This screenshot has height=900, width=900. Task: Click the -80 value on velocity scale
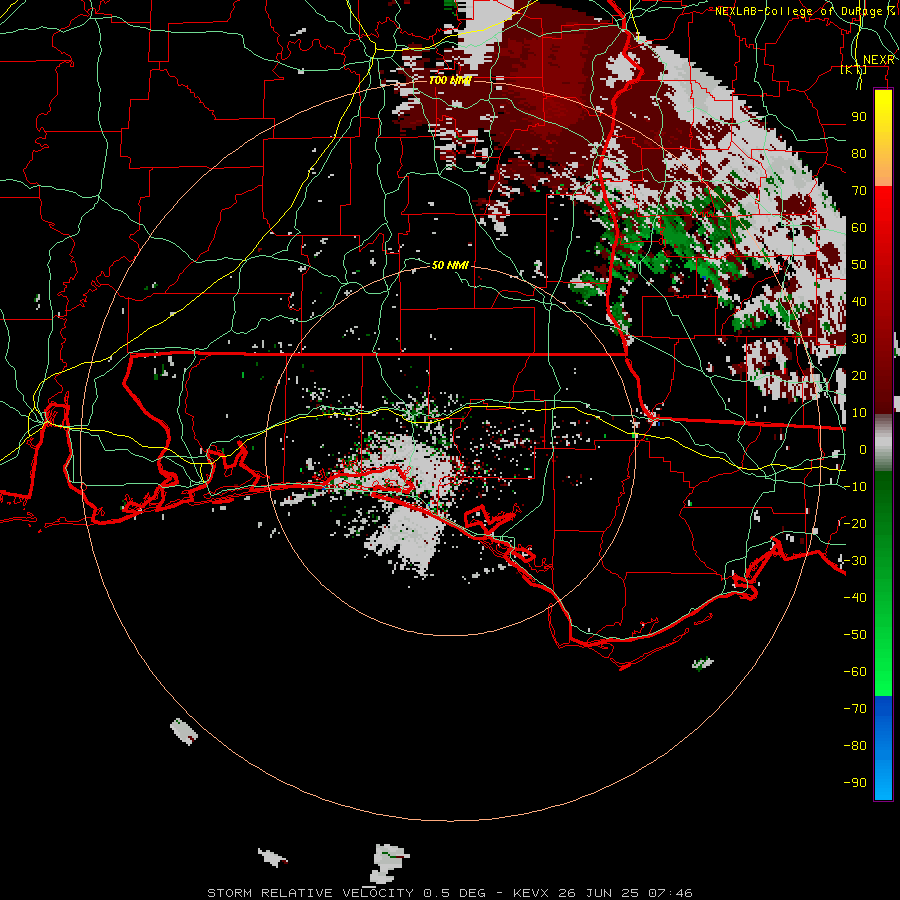click(x=855, y=746)
